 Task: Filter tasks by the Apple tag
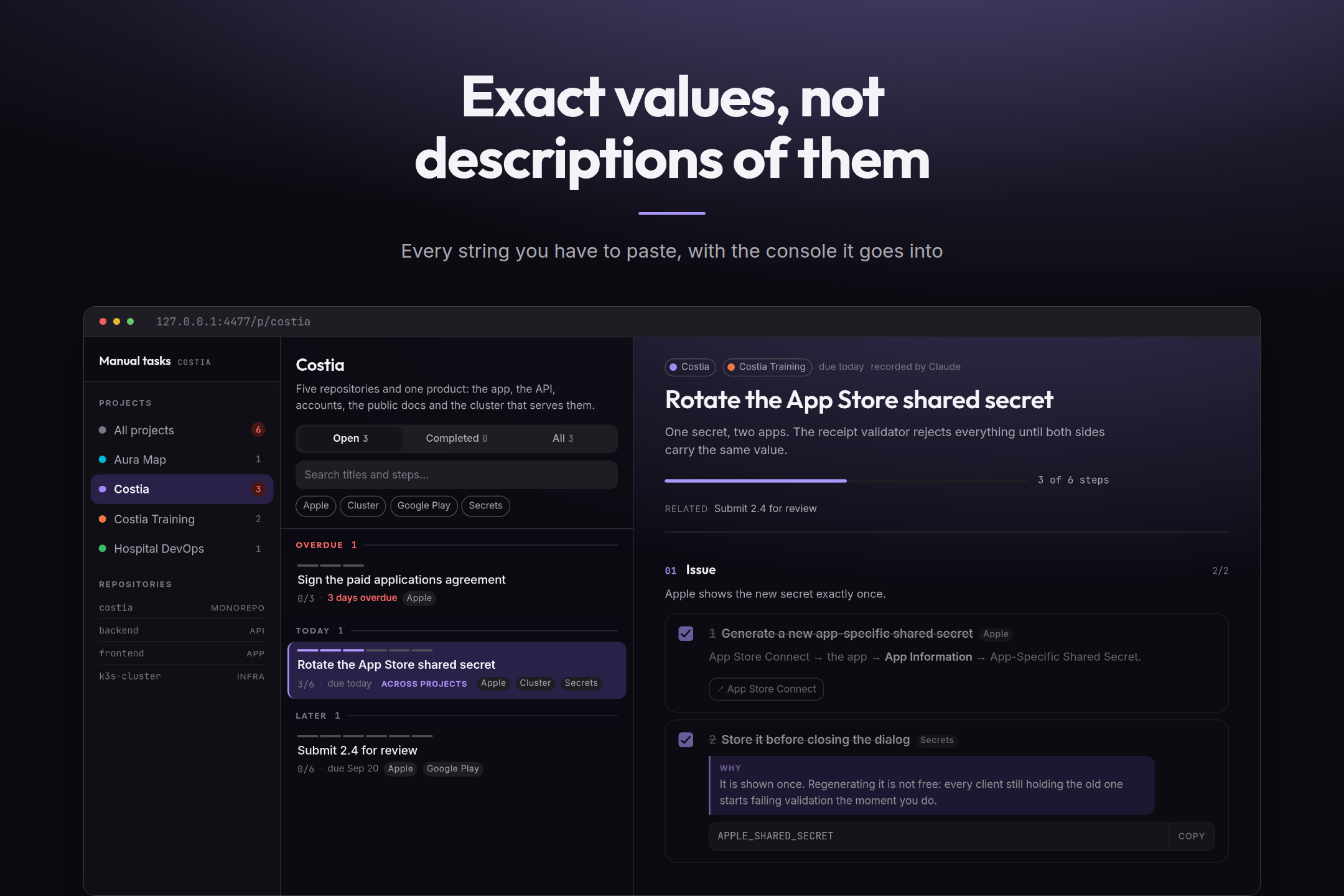(316, 506)
